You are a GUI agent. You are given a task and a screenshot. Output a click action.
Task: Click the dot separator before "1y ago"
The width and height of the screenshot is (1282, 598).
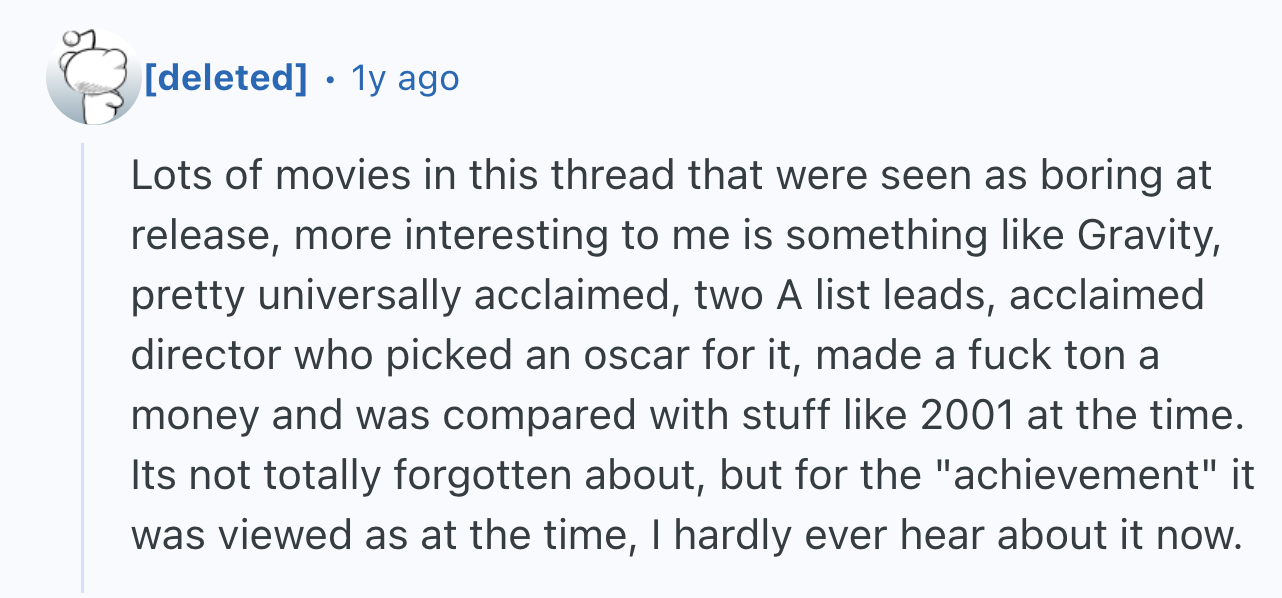[330, 78]
